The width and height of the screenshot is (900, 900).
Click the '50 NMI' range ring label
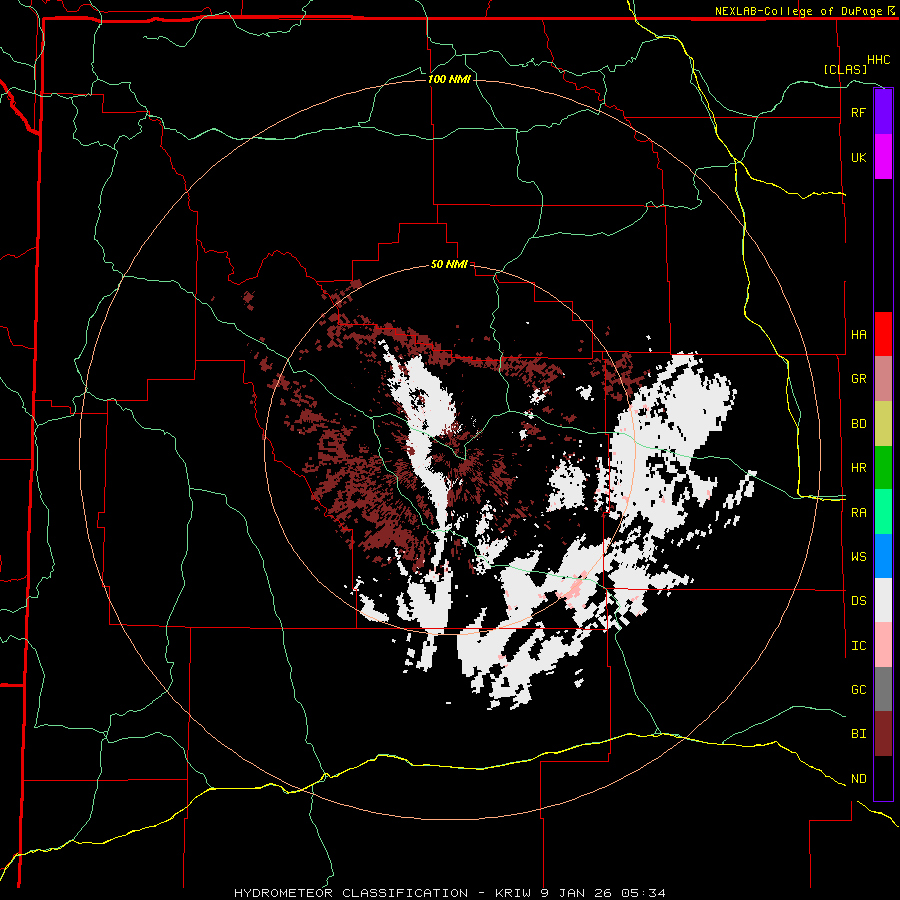tap(449, 265)
